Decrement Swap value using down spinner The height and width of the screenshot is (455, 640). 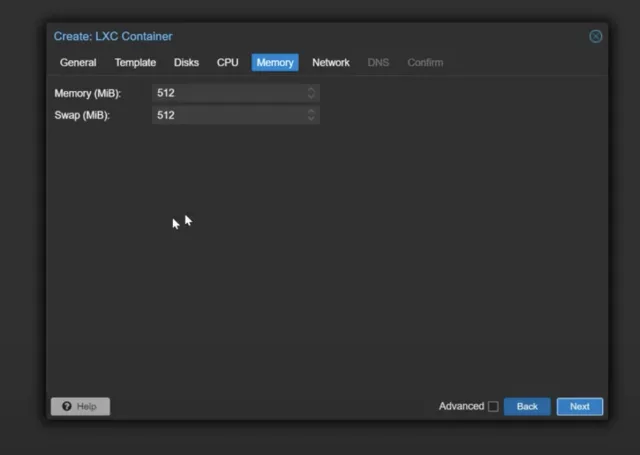click(311, 119)
